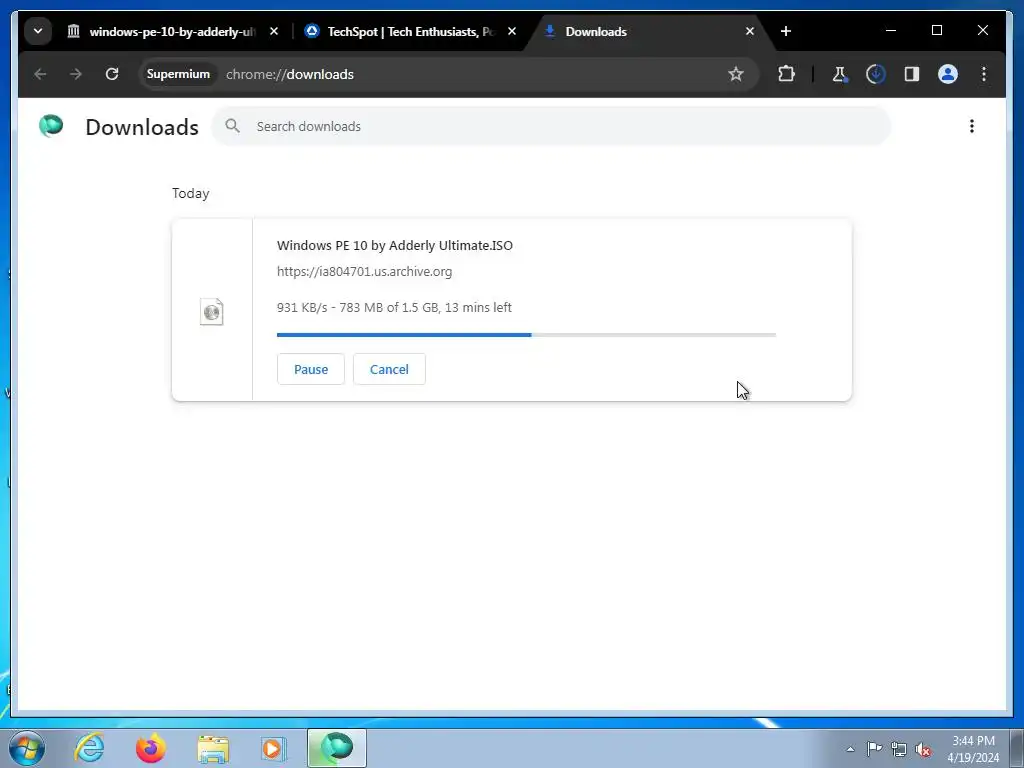The height and width of the screenshot is (768, 1024).
Task: Open the Extensions puzzle icon
Action: coord(786,74)
